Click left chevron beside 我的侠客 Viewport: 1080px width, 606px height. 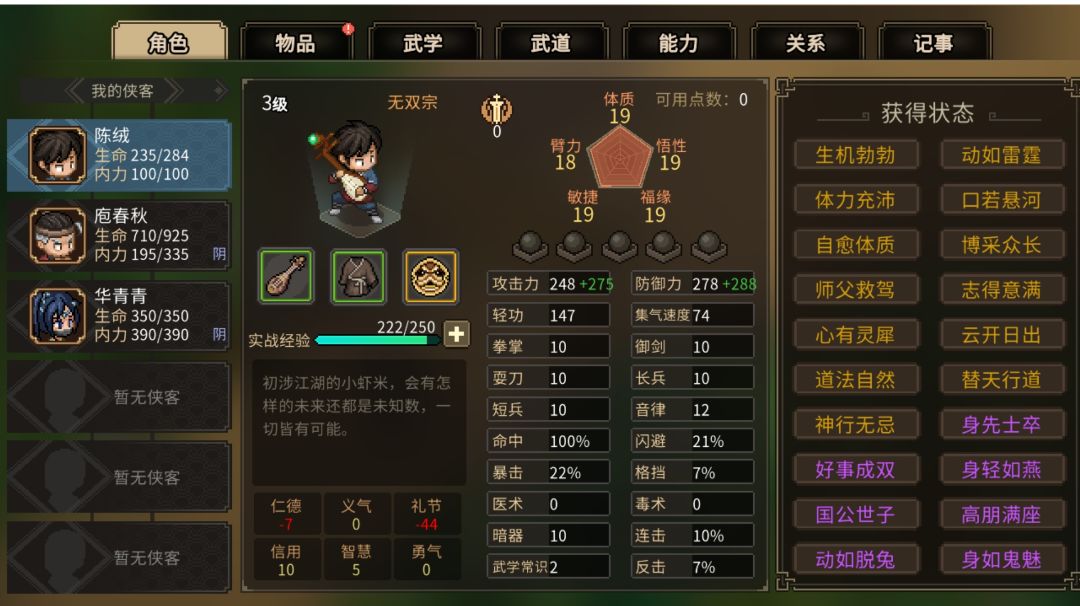tap(74, 91)
